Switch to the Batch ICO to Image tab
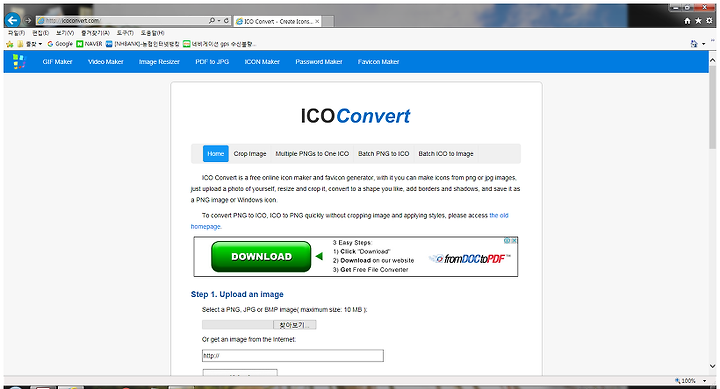The width and height of the screenshot is (720, 389). [x=446, y=154]
